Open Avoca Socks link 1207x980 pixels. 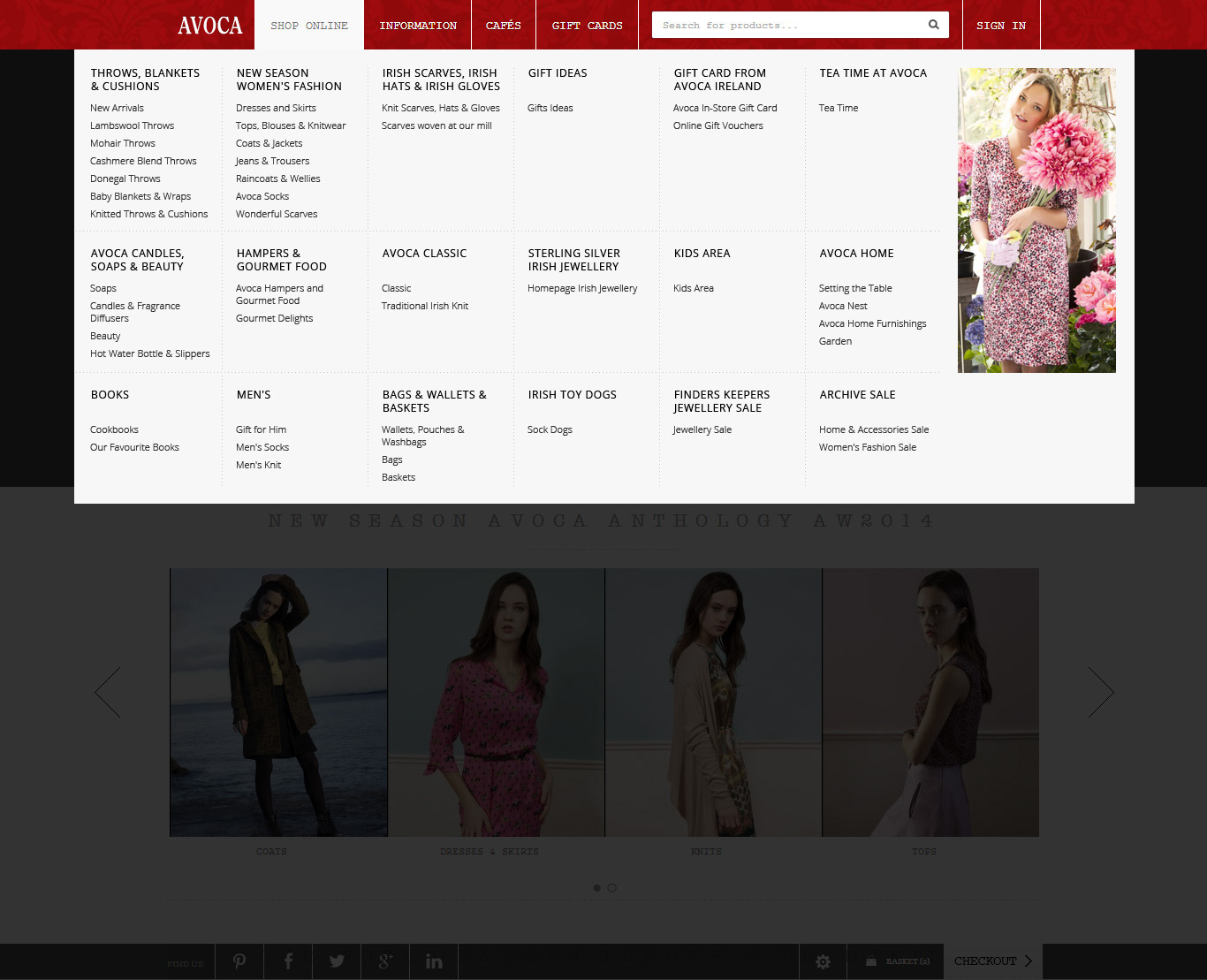pyautogui.click(x=262, y=196)
